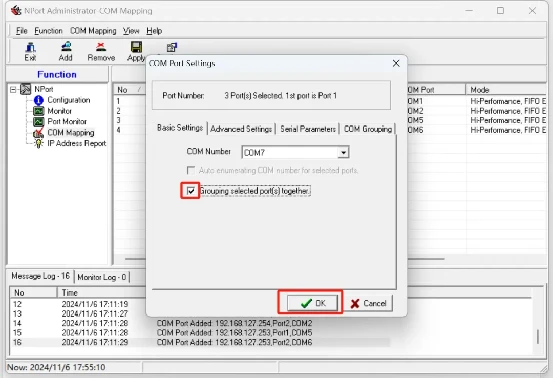Open the Function menu
Viewport: 554px width, 378px height.
pyautogui.click(x=48, y=31)
